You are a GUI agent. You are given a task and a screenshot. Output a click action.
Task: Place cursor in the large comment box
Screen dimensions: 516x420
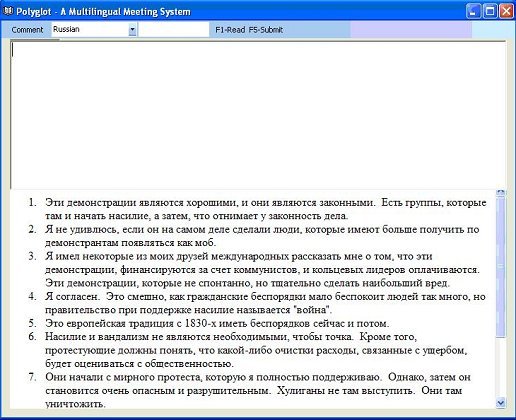pos(258,115)
